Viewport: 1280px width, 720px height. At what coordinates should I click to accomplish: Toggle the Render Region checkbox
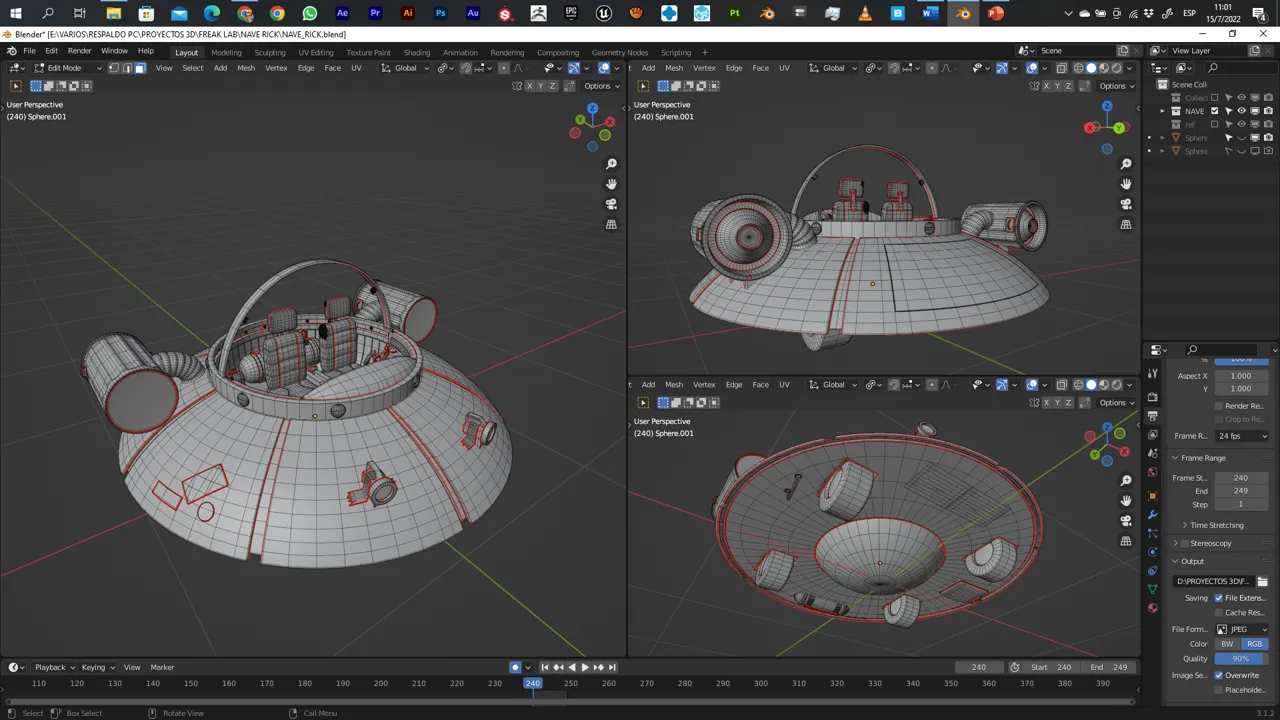(x=1218, y=406)
